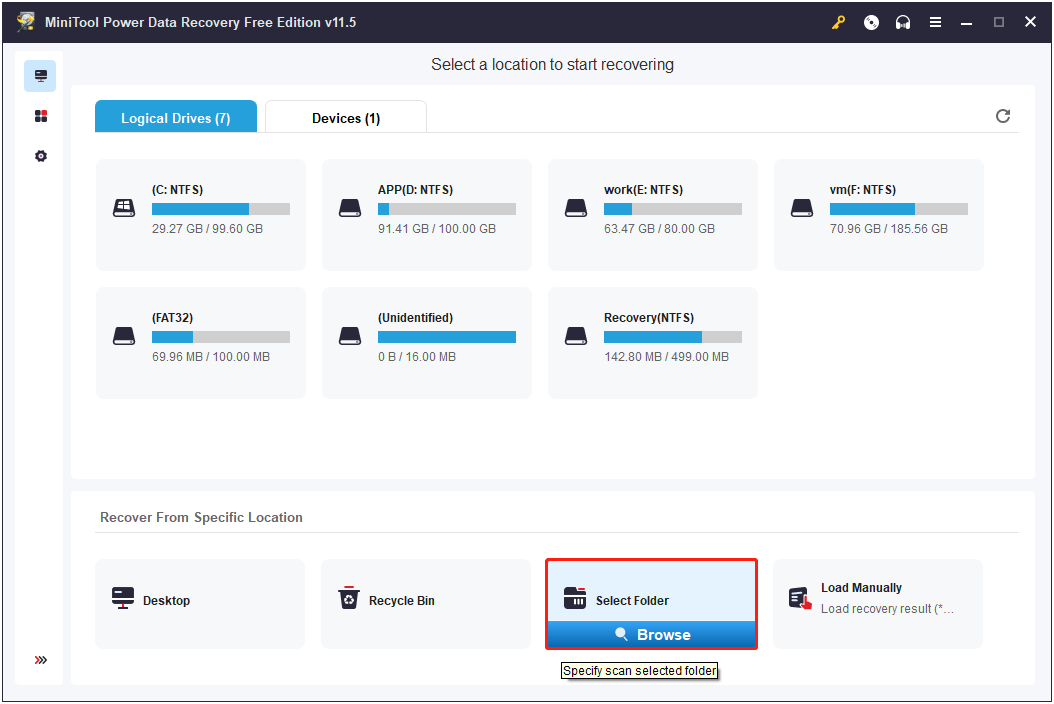Screen dimensions: 1054x704
Task: Choose the APP(D: NTFS) drive
Action: tap(427, 214)
